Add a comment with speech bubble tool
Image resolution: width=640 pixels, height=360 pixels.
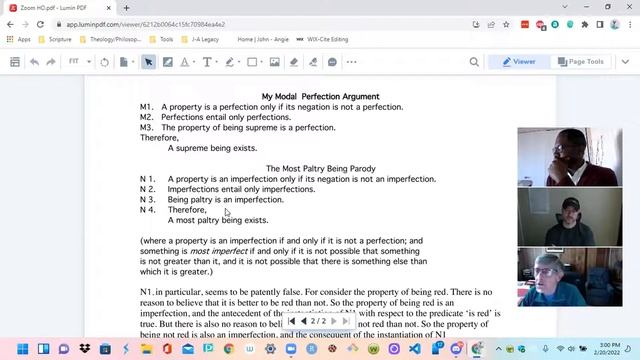332,62
